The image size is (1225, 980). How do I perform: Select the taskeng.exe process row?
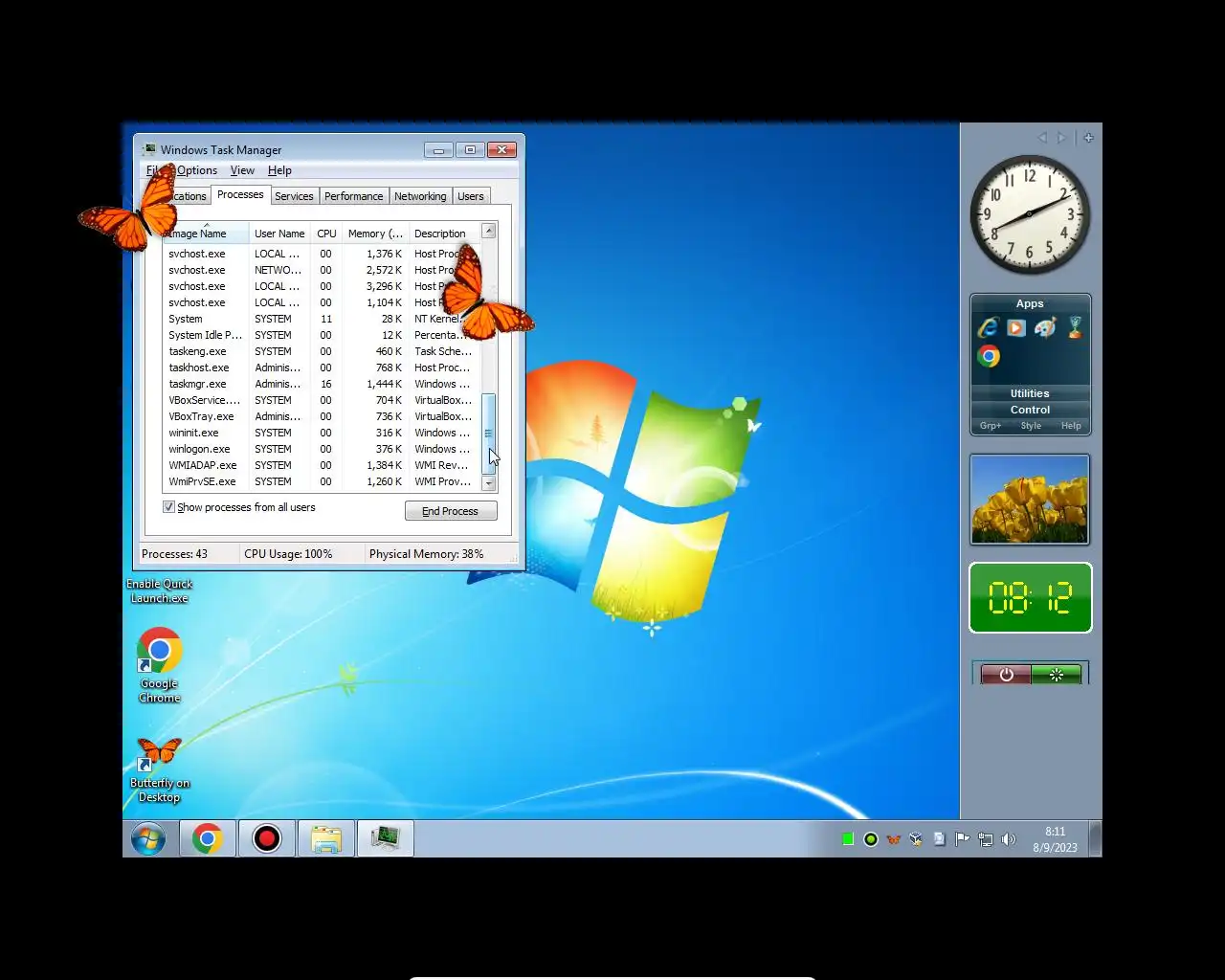[321, 351]
